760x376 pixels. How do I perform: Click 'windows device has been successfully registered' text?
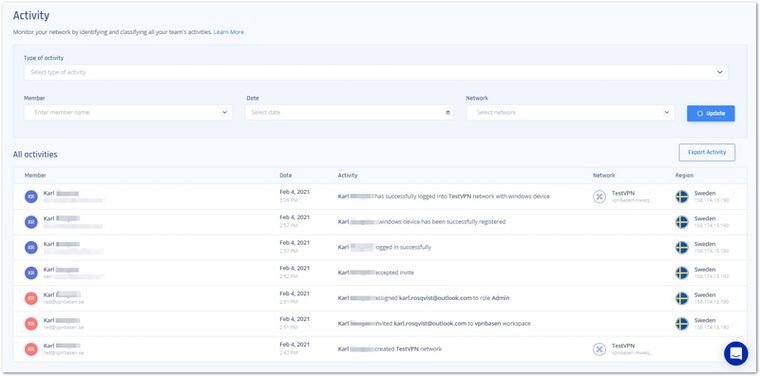pyautogui.click(x=443, y=222)
